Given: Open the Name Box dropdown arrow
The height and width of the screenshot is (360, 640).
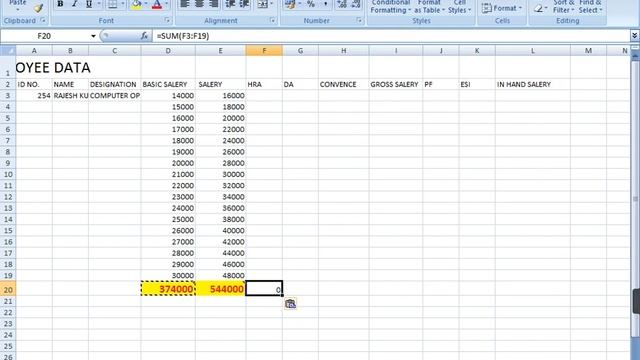Looking at the screenshot, I should coord(93,36).
